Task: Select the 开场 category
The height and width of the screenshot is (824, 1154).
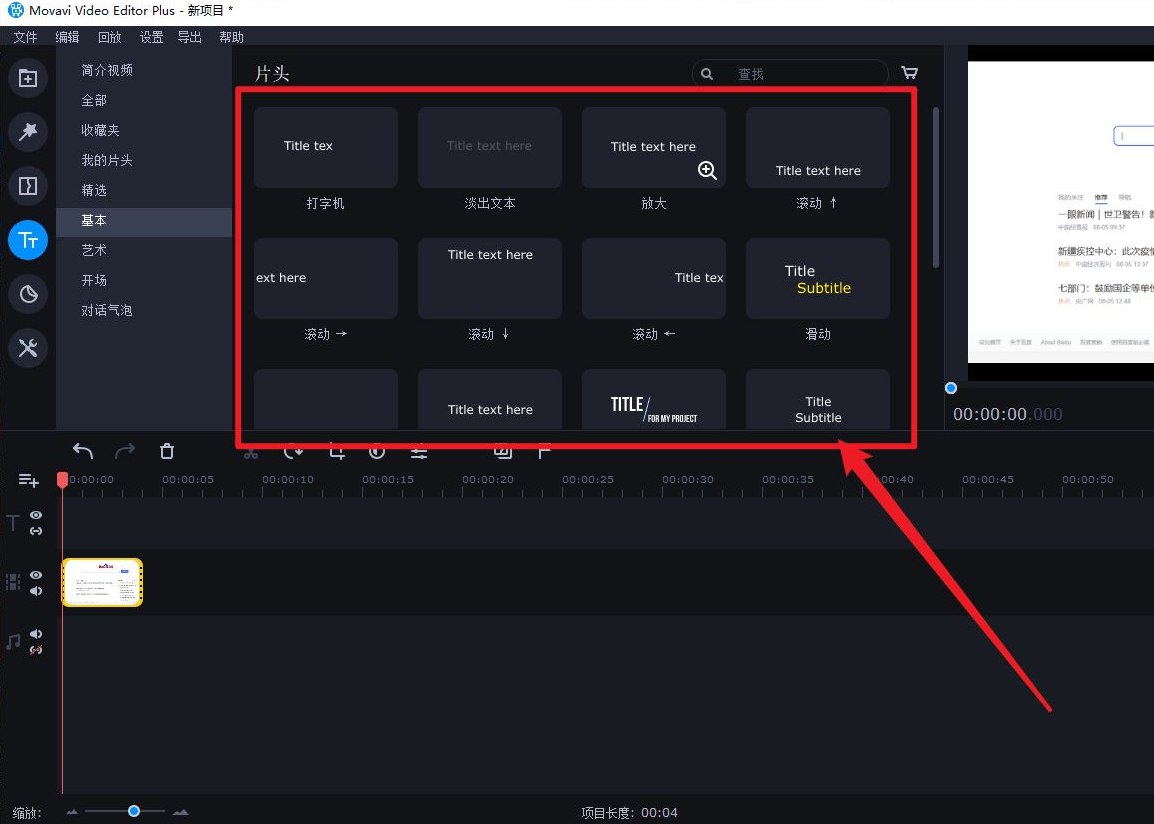Action: click(x=144, y=281)
